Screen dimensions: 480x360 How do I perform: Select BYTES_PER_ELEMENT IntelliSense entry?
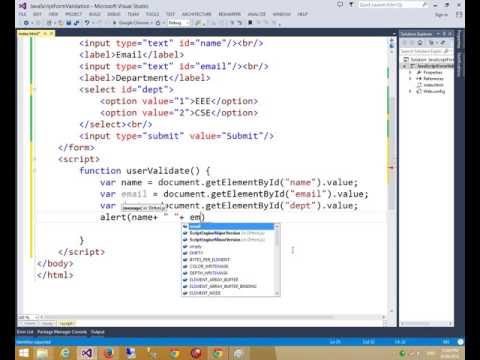tap(209, 260)
